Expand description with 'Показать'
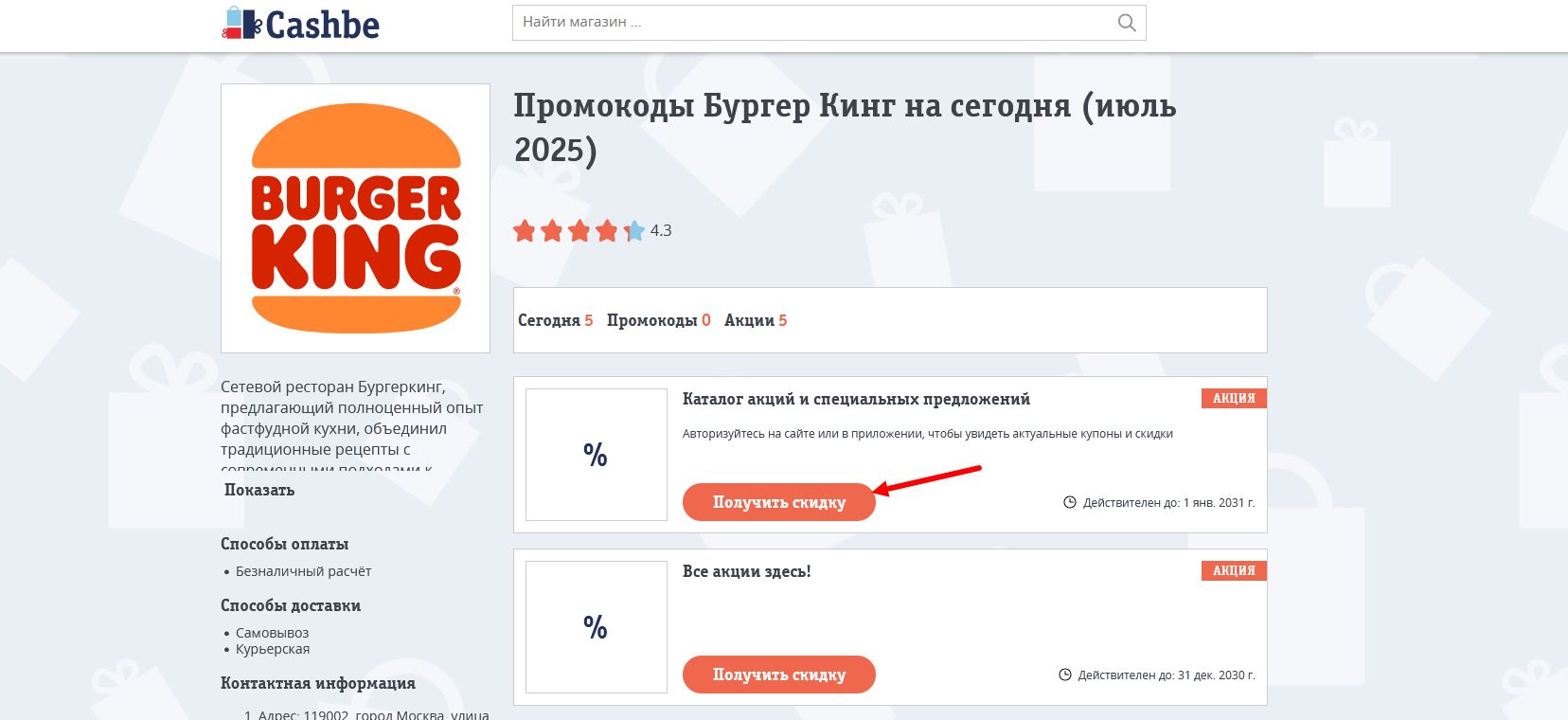Screen dimensions: 1568x720 pos(259,490)
